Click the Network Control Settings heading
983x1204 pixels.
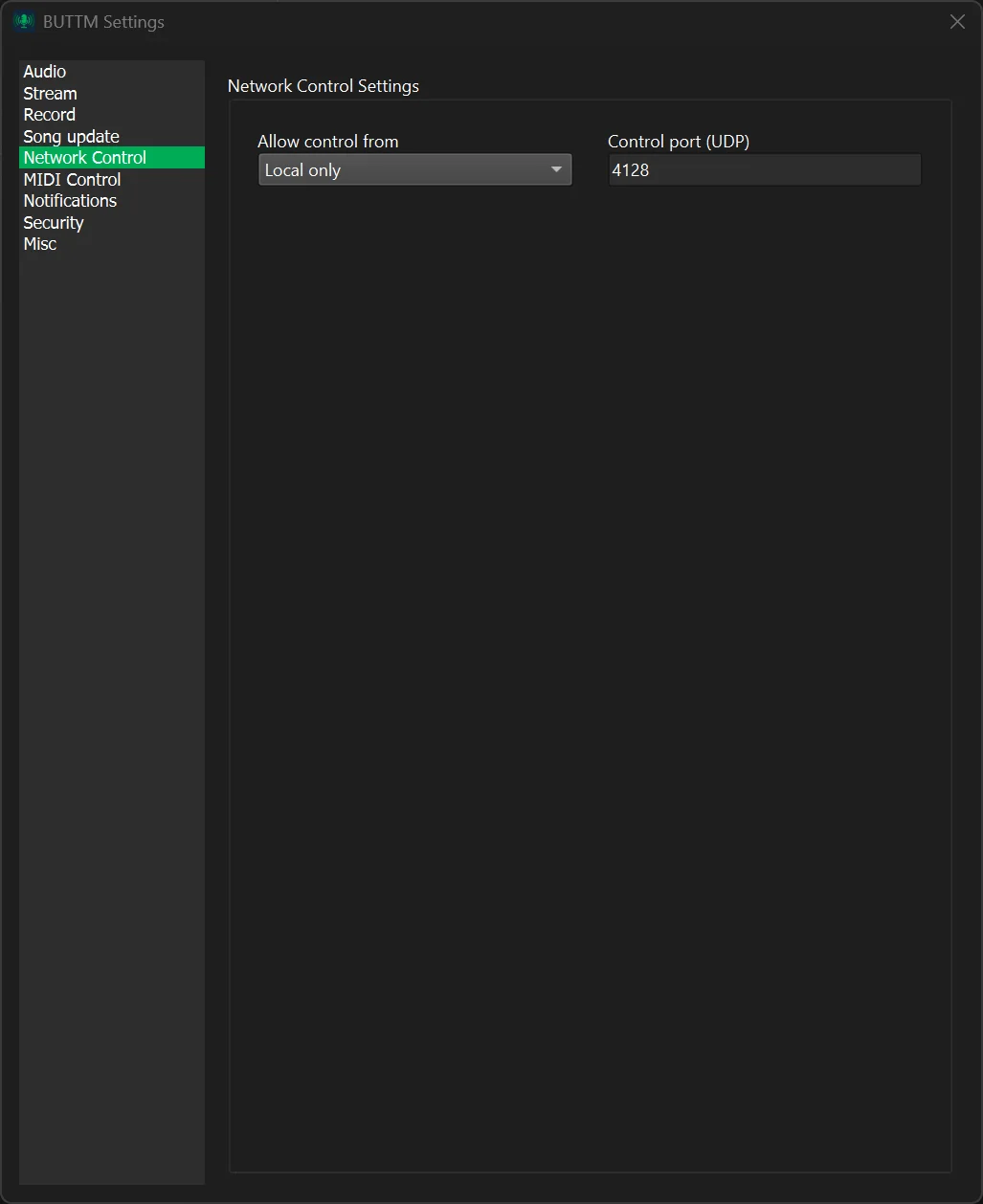[323, 85]
